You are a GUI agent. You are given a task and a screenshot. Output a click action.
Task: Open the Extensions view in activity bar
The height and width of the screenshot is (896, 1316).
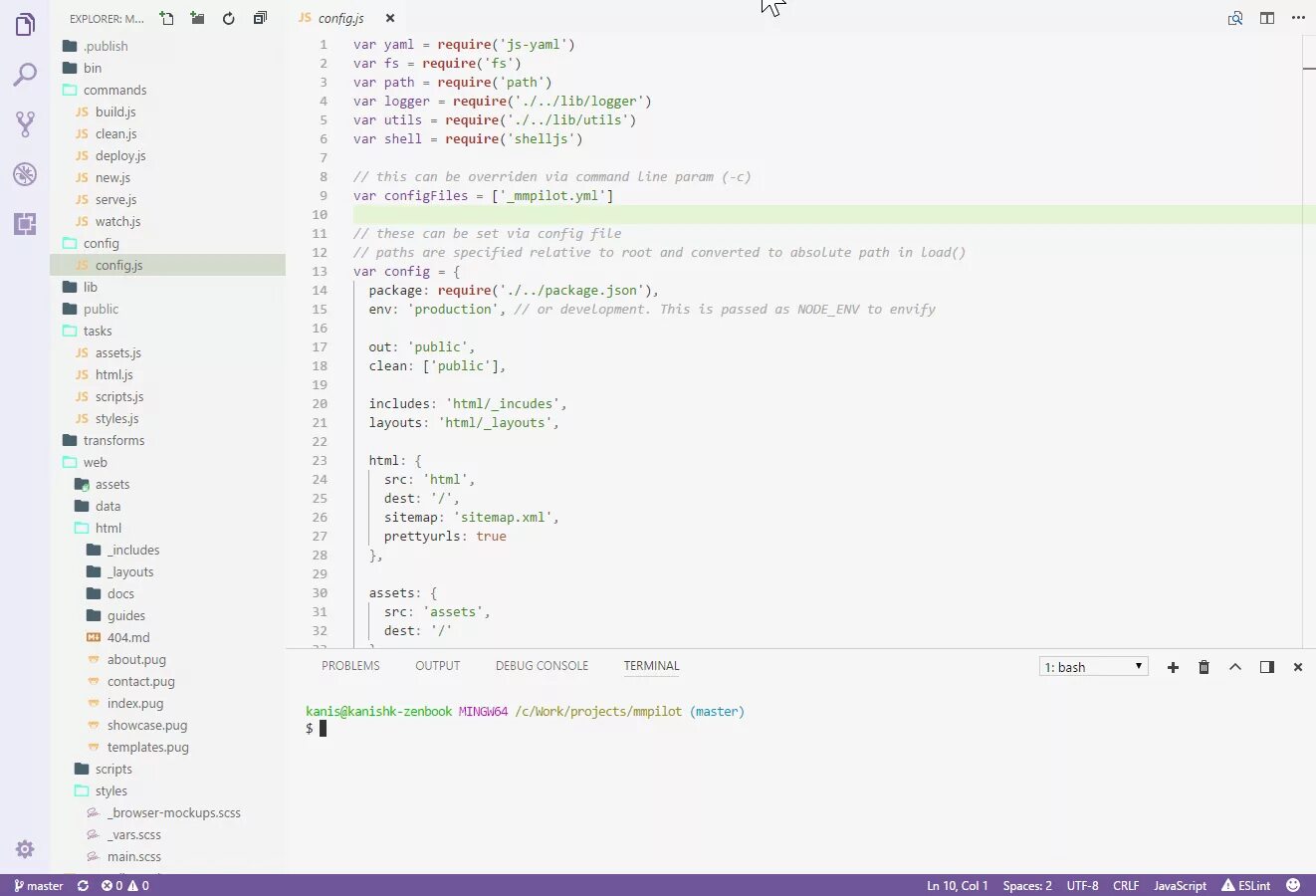(25, 224)
